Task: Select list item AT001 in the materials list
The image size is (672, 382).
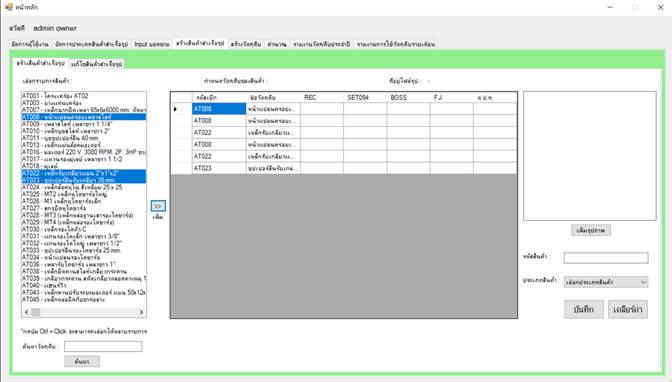Action: (84, 96)
